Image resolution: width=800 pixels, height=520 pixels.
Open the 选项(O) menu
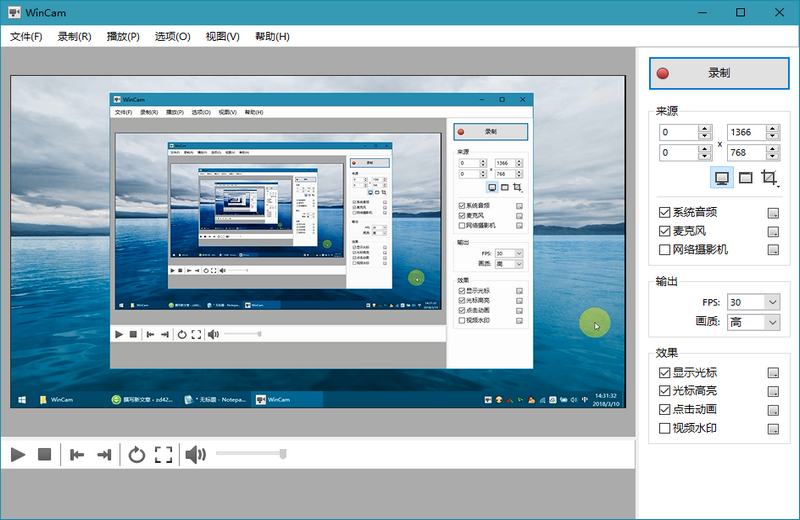point(172,37)
